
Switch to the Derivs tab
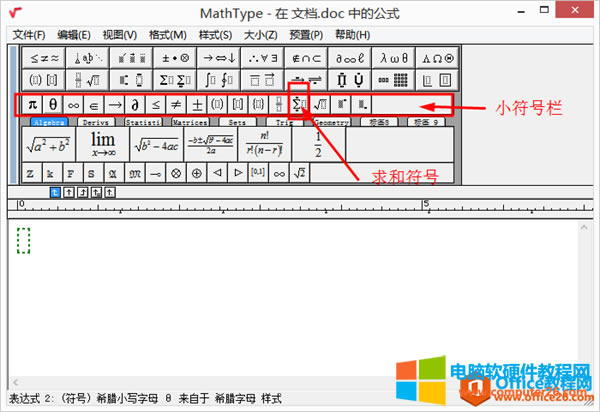96,122
